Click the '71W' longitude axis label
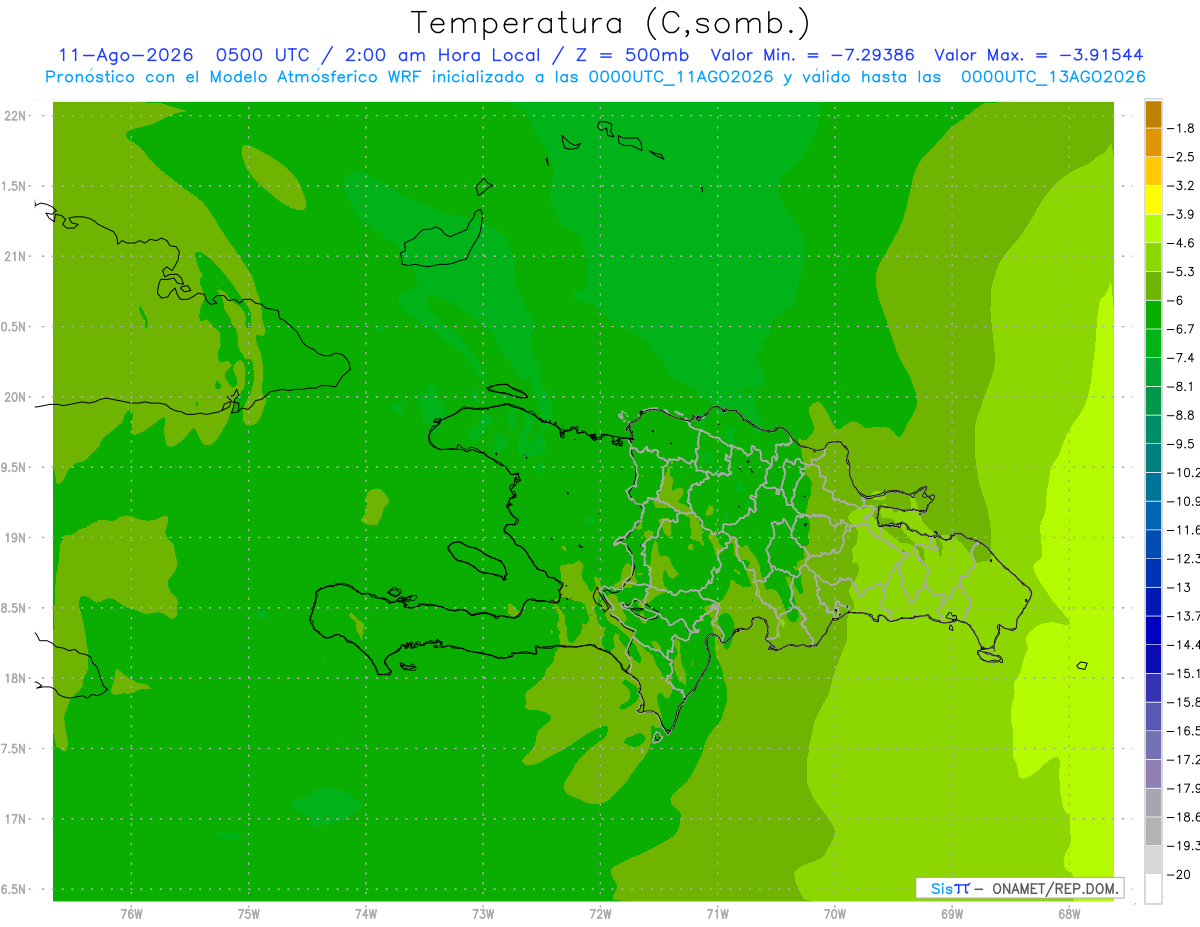The height and width of the screenshot is (927, 1200). 717,913
